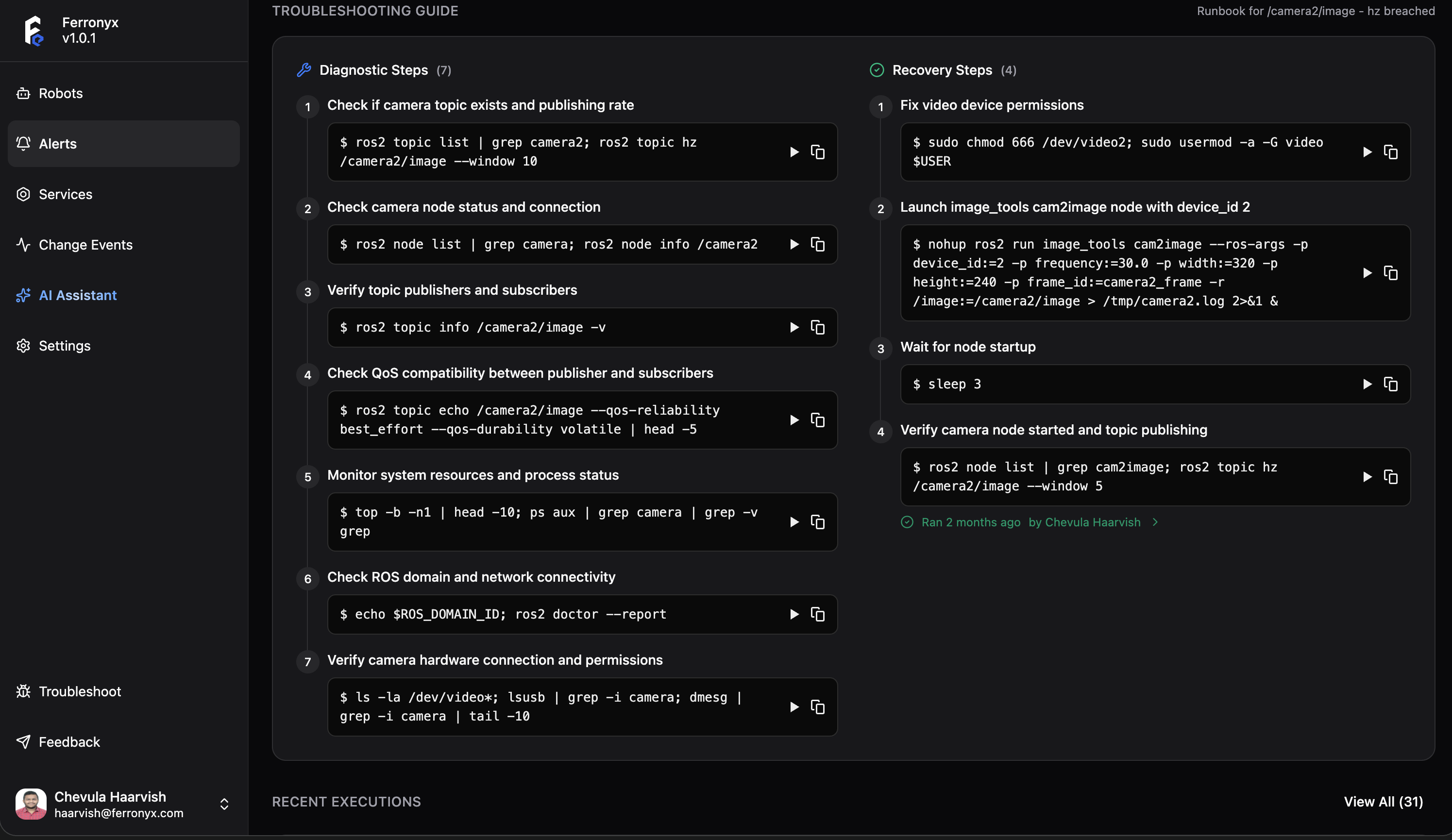
Task: Copy the ros2 doctor report command
Action: tap(818, 614)
